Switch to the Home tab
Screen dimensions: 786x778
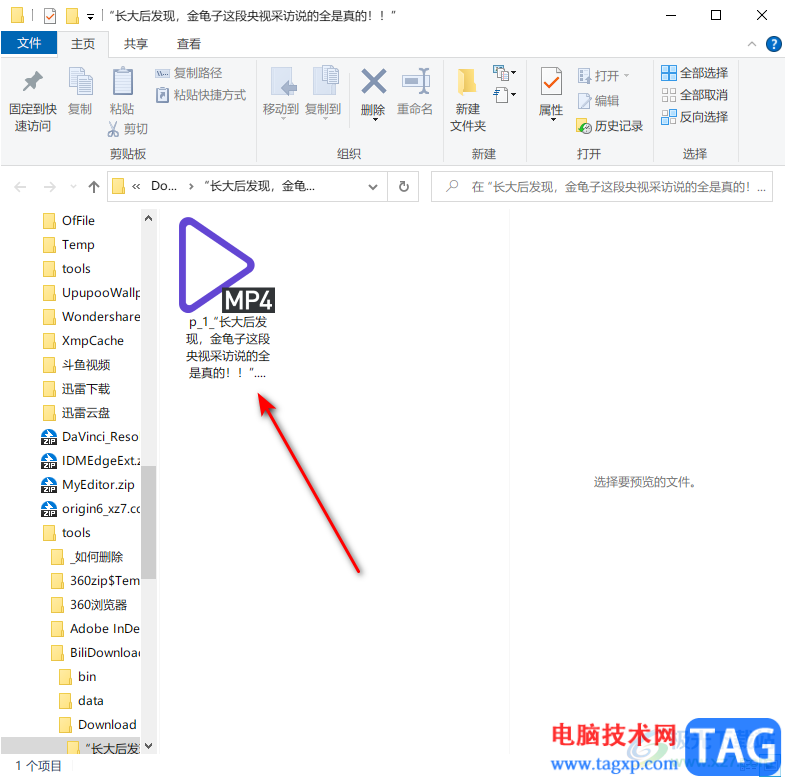click(83, 44)
